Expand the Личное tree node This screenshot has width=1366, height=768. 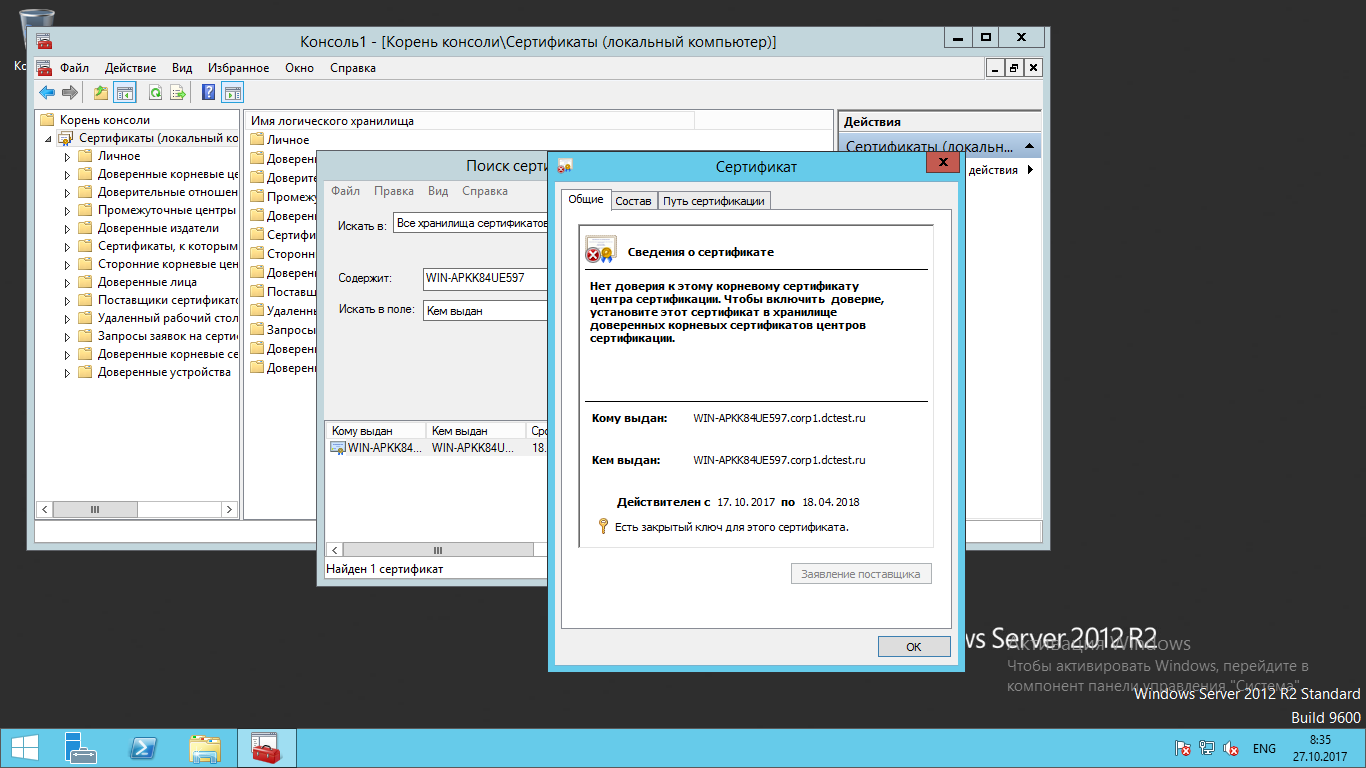click(x=68, y=157)
